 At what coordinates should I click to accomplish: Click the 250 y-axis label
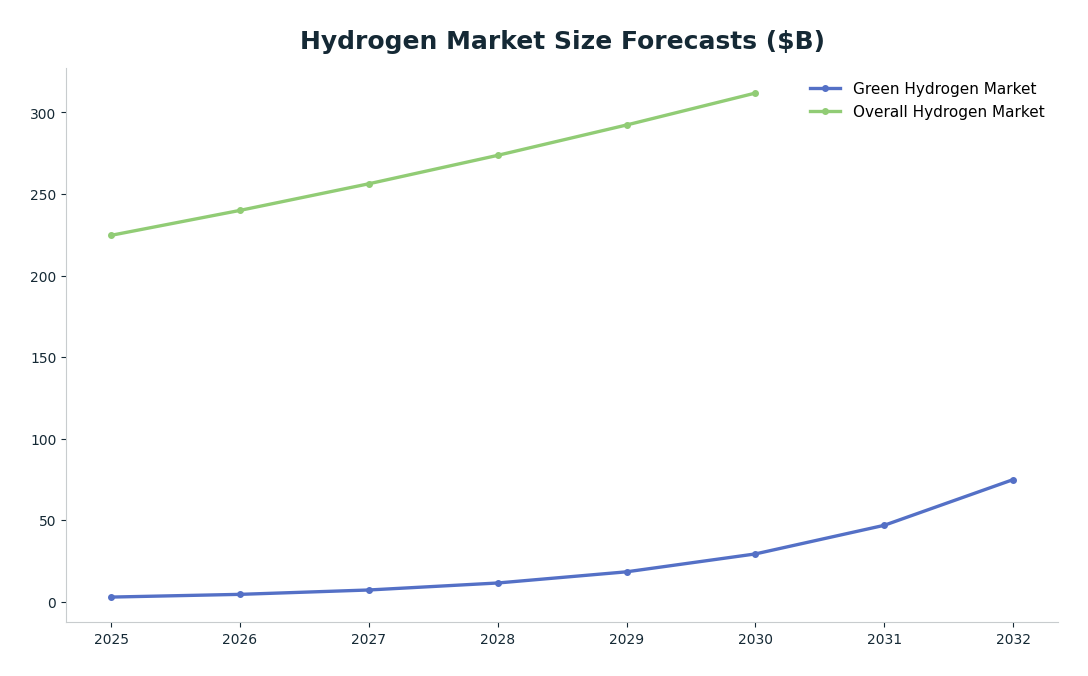click(44, 195)
